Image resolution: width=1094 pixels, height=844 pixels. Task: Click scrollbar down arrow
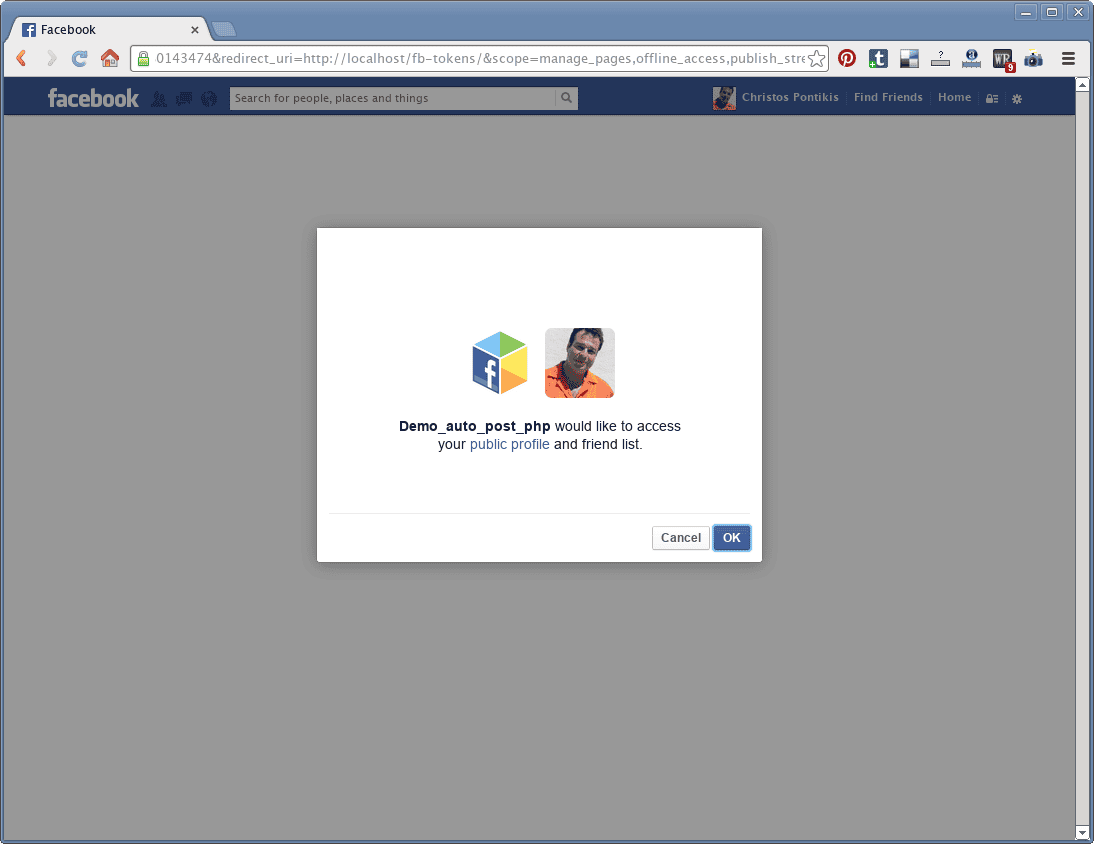pos(1082,832)
